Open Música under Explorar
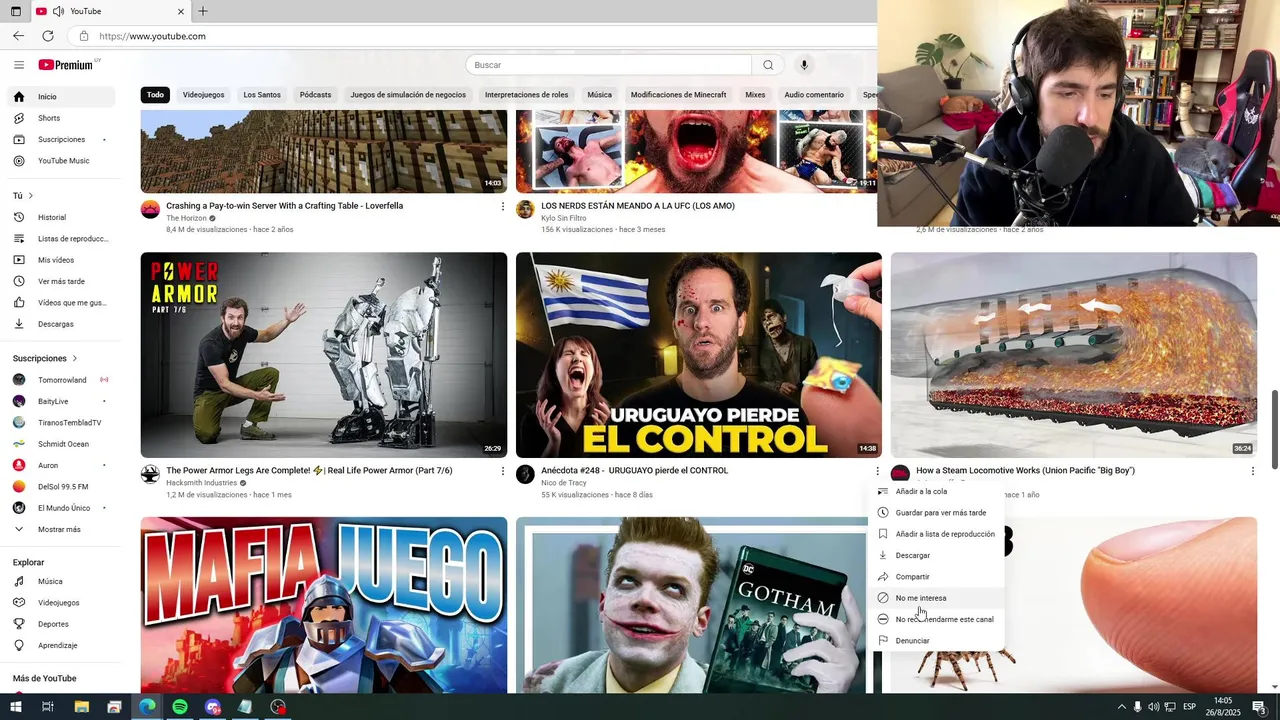 tap(61, 581)
